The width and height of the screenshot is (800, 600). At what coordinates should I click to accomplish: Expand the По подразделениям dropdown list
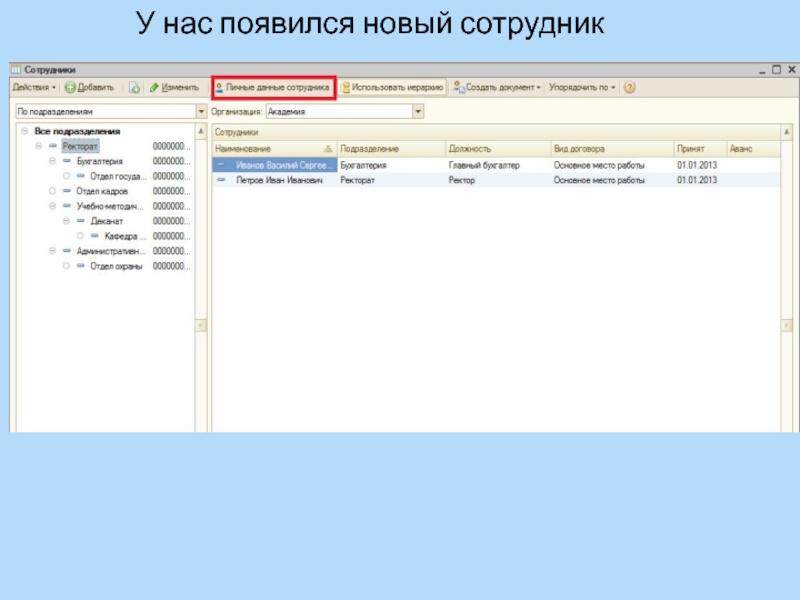(x=202, y=112)
